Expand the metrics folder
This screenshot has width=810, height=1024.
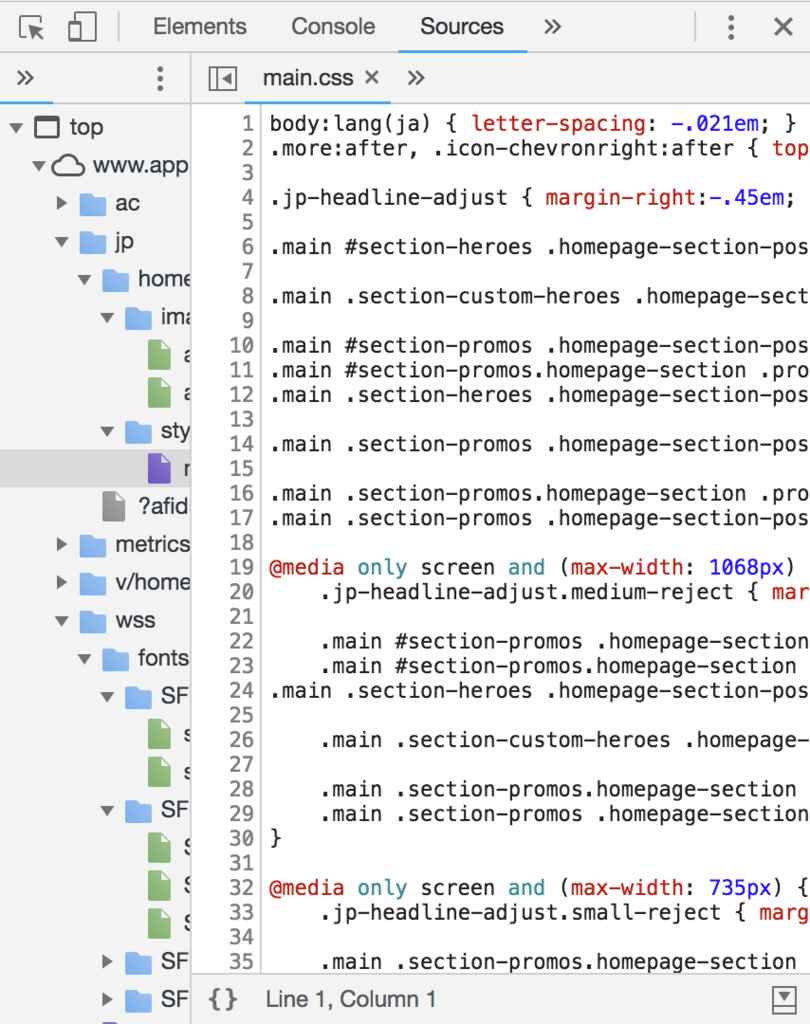62,544
